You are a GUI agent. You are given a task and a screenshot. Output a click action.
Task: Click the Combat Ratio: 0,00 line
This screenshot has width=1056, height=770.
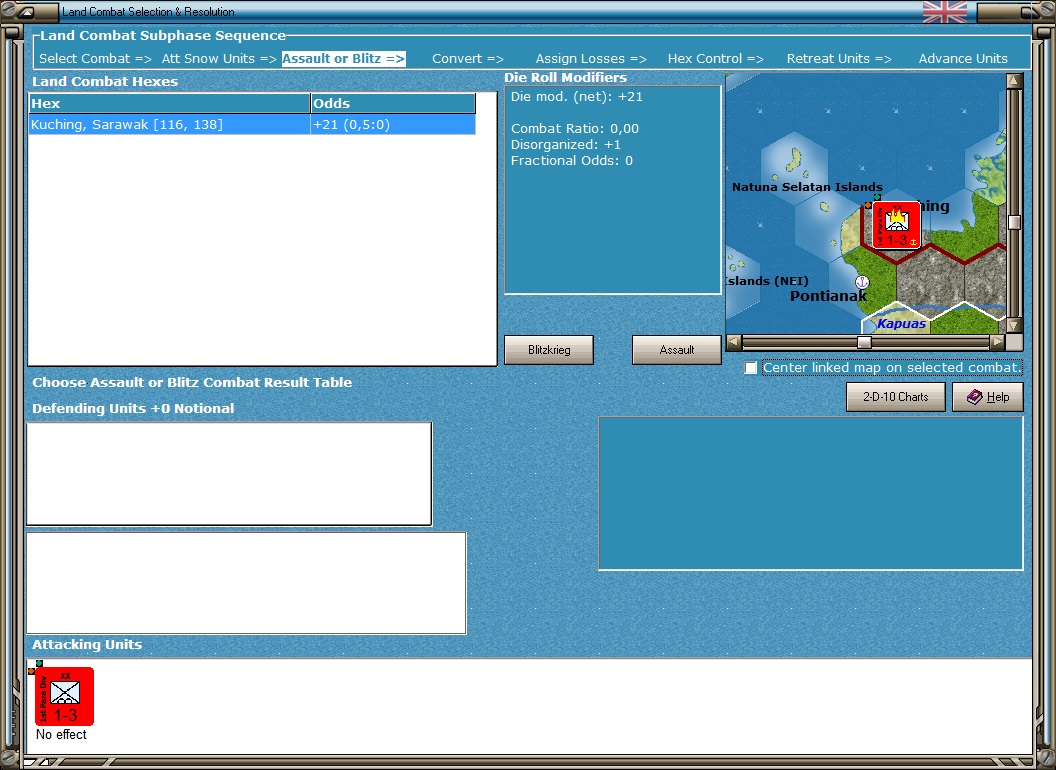[574, 129]
